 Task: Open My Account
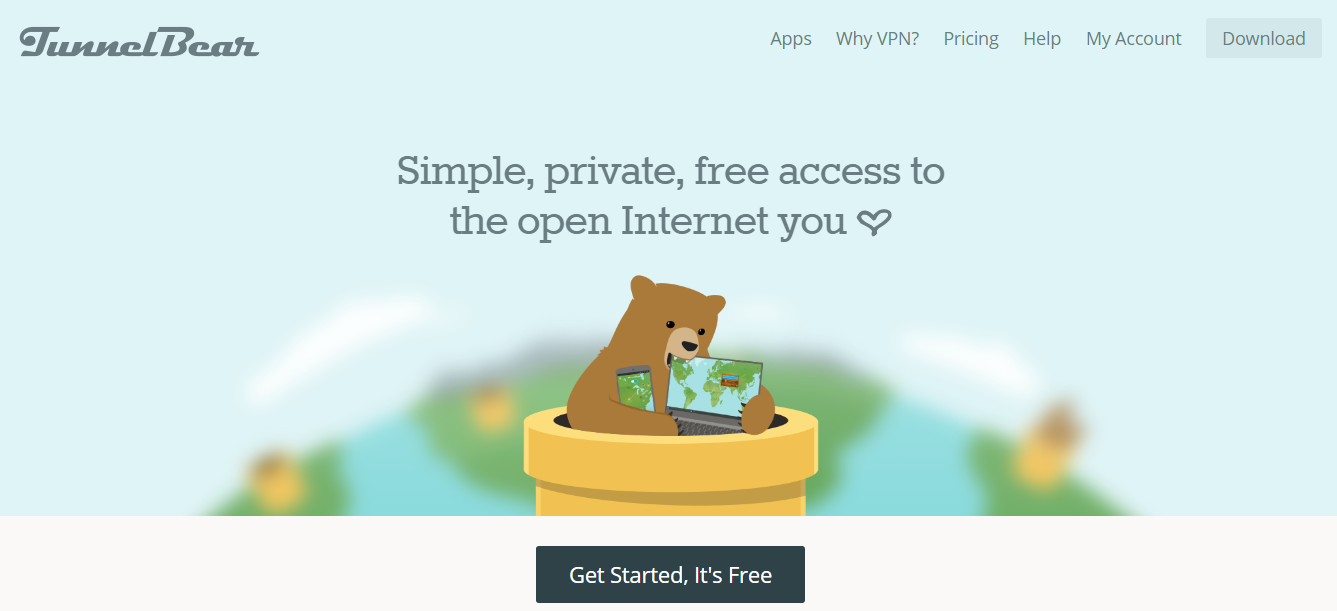(x=1134, y=38)
